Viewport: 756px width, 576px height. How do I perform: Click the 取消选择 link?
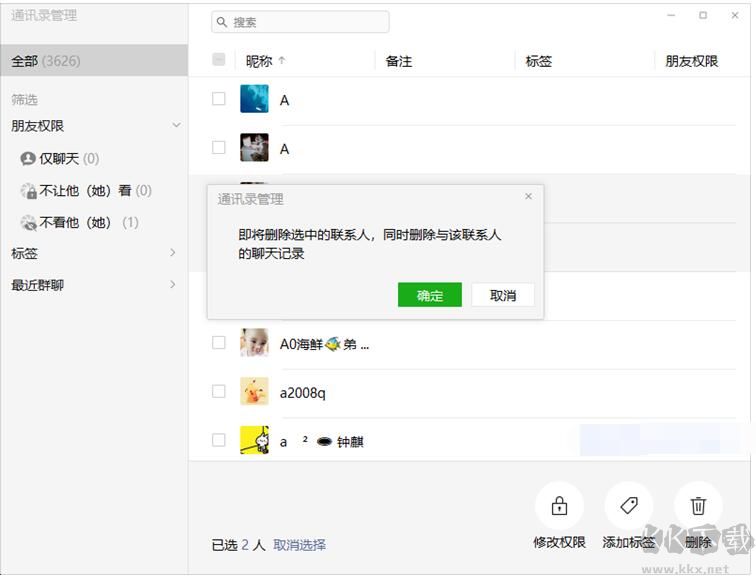coord(299,545)
